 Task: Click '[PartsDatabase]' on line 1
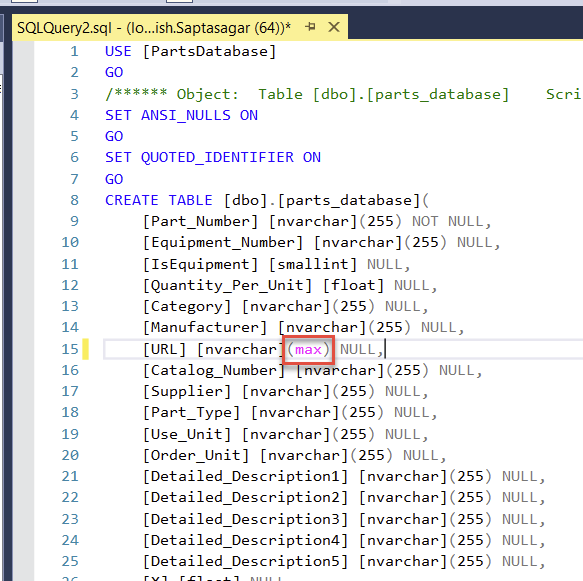pos(209,51)
